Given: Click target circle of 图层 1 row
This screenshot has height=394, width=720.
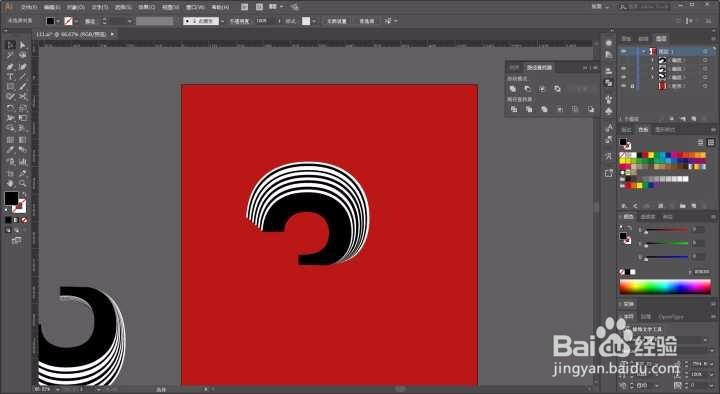Looking at the screenshot, I should point(705,51).
